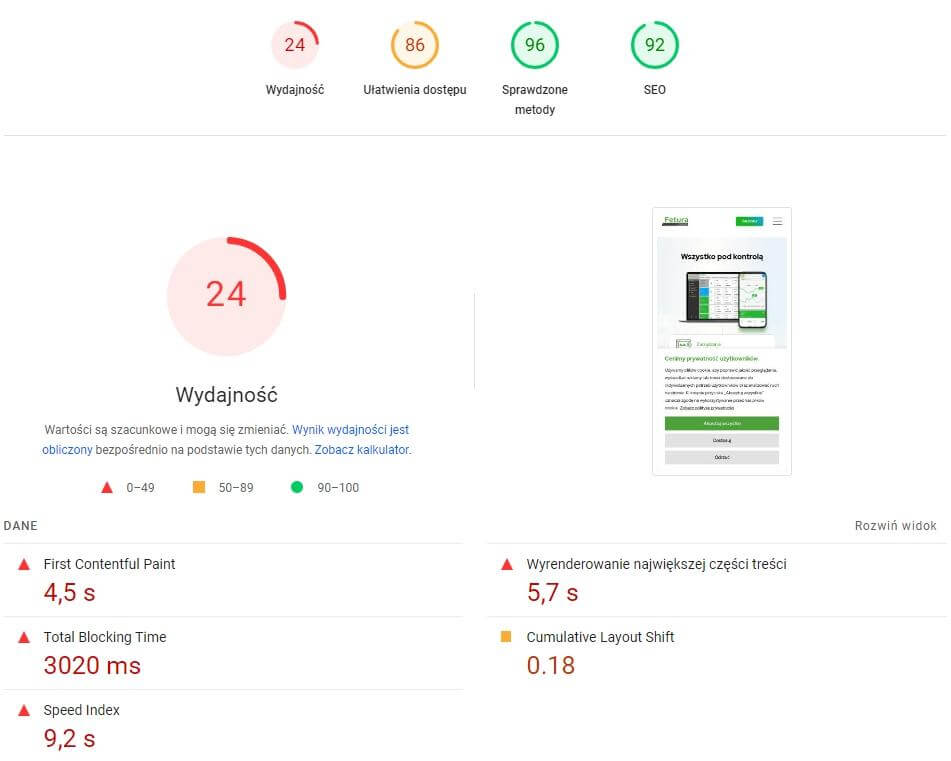Click the red triangle beside First Contentful Paint

pyautogui.click(x=24, y=565)
